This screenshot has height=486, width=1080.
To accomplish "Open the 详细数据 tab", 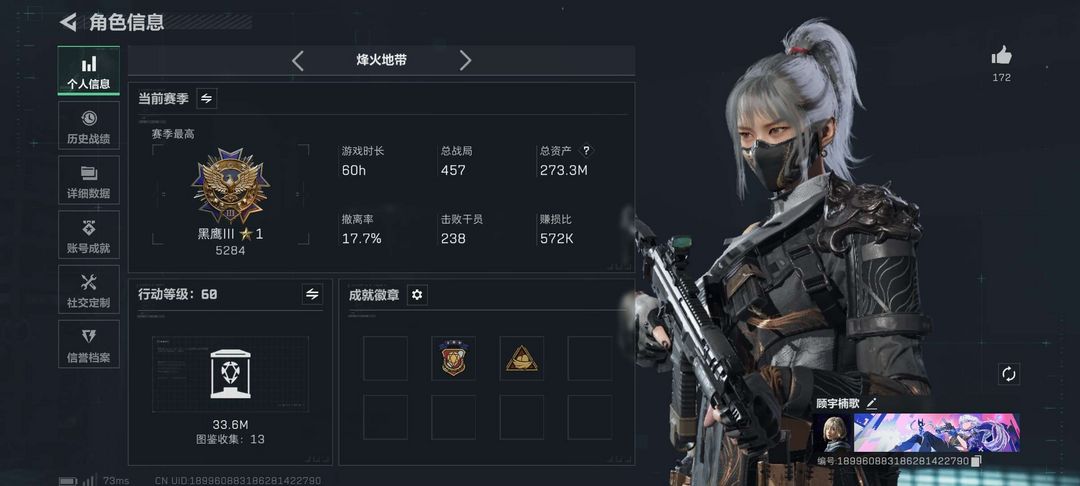I will (89, 180).
